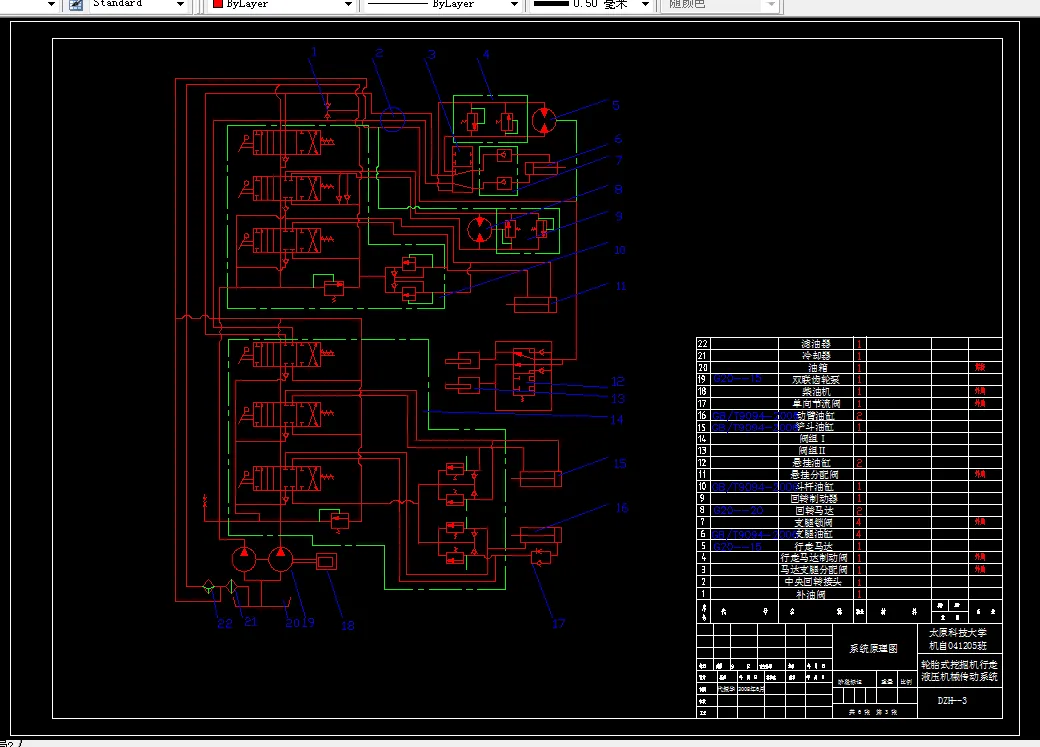Viewport: 1040px width, 747px height.
Task: Click the red ByLayer color swatch
Action: pyautogui.click(x=218, y=4)
